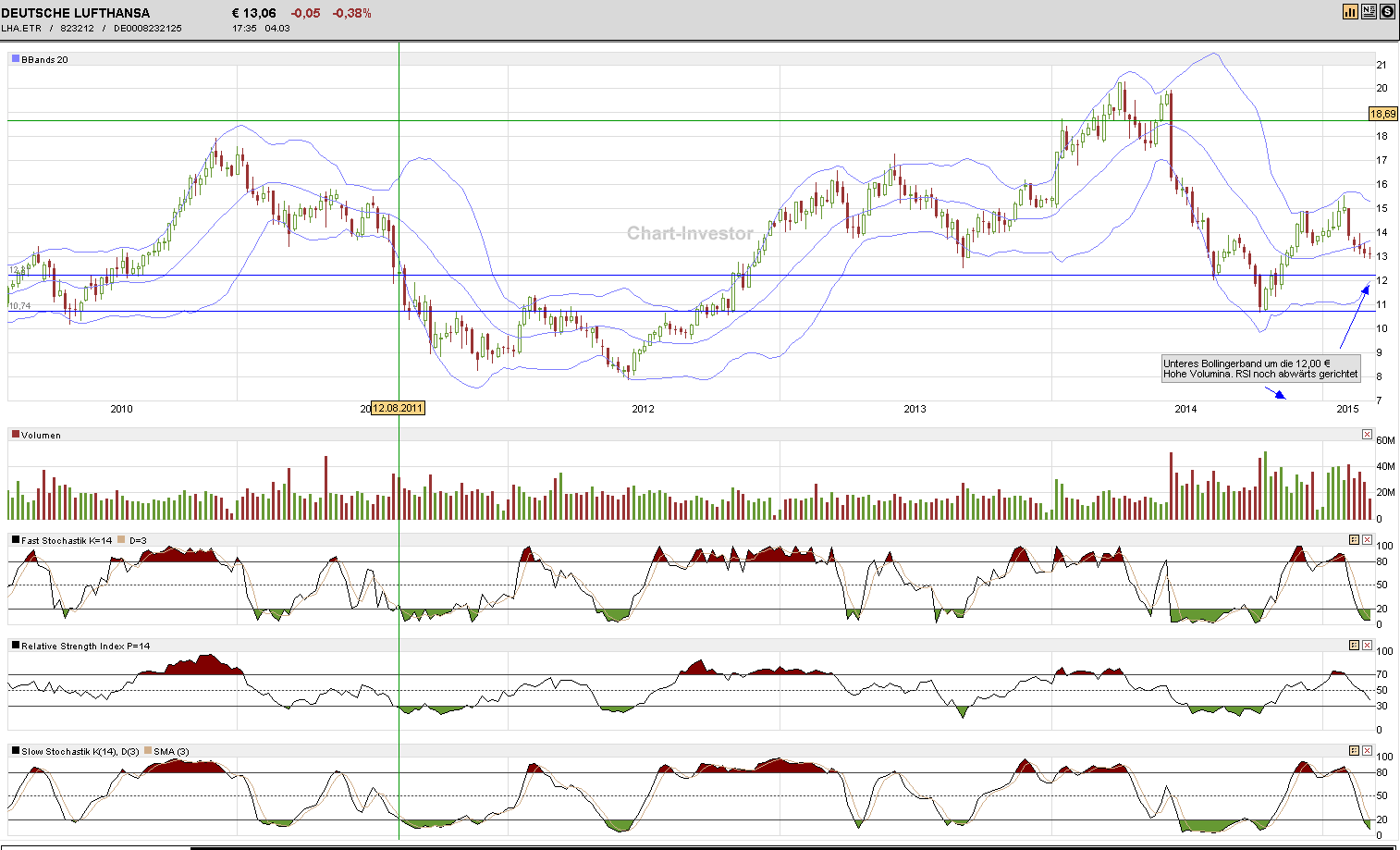Click the Fast Stochastik K=14 black swatch
This screenshot has width=1400, height=850.
tap(16, 540)
